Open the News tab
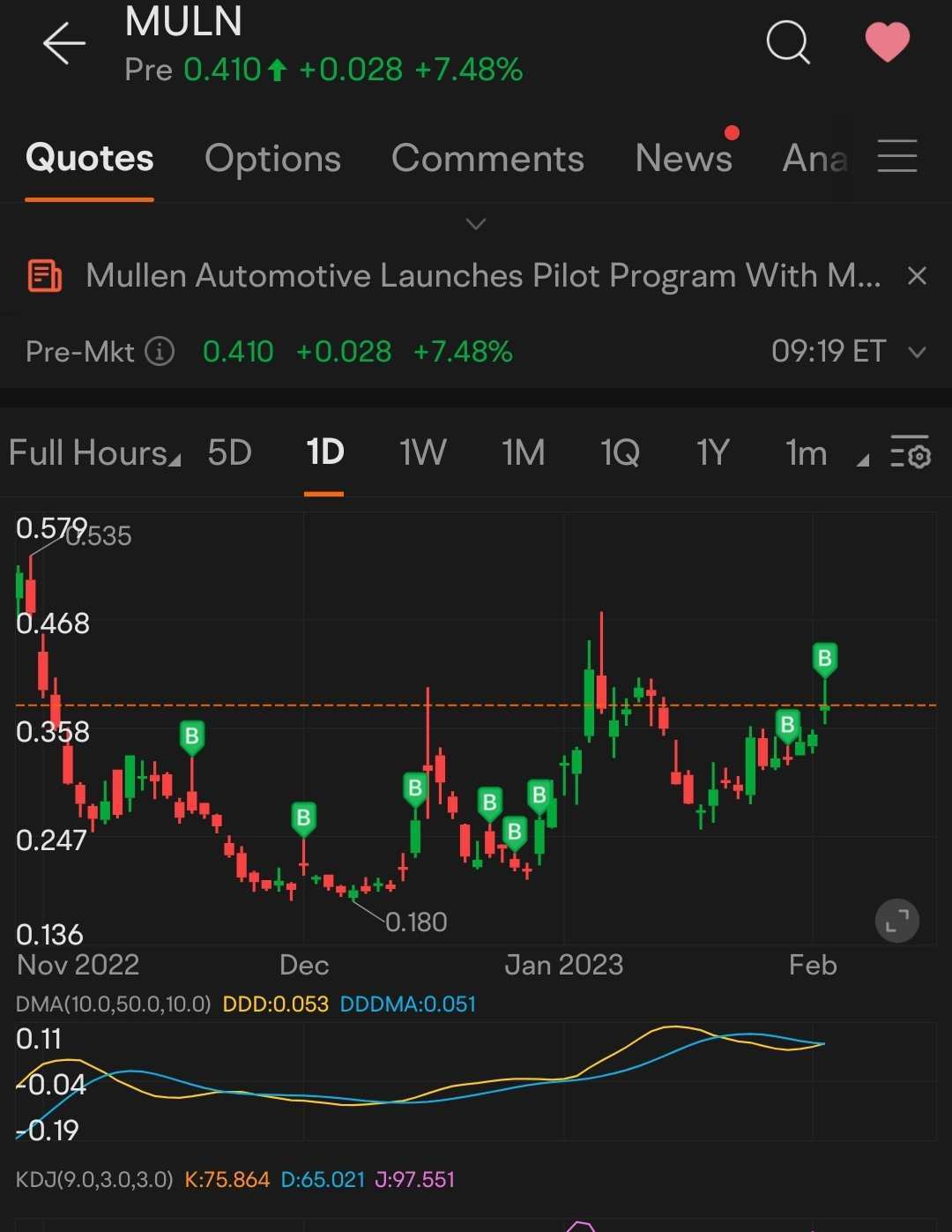Viewport: 952px width, 1232px height. pyautogui.click(x=684, y=159)
